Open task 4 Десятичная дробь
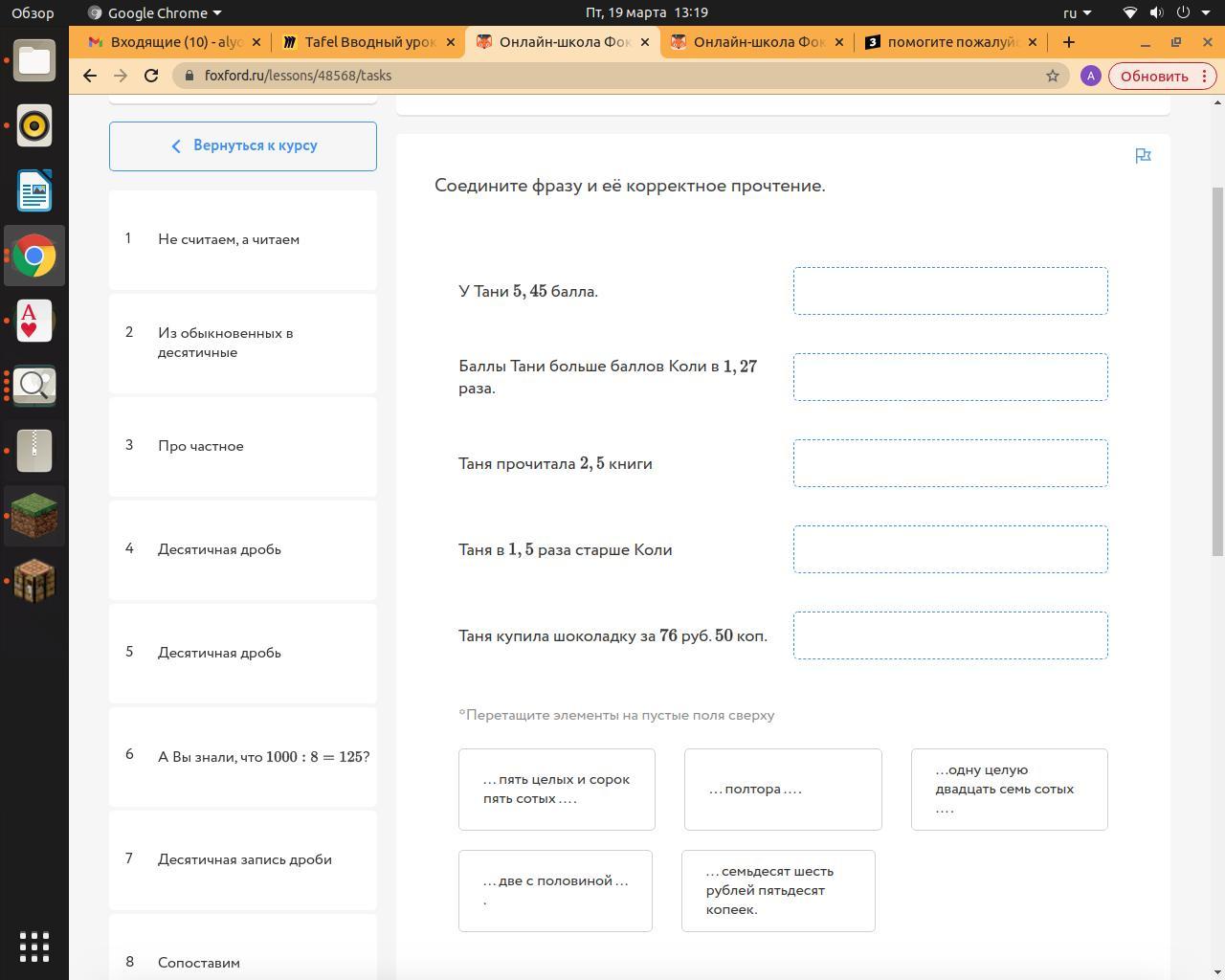 (x=243, y=549)
